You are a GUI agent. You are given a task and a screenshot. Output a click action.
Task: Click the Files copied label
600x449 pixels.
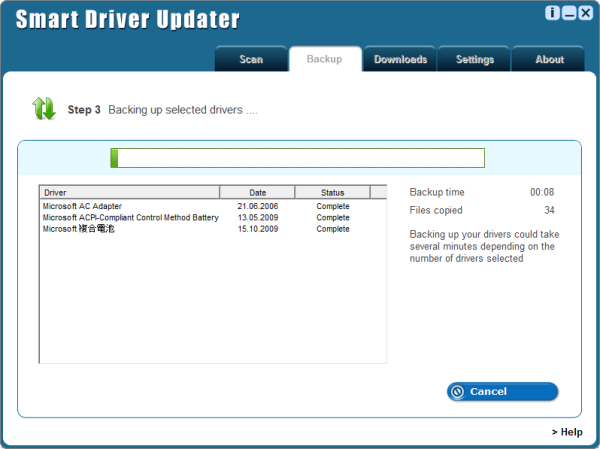(436, 210)
